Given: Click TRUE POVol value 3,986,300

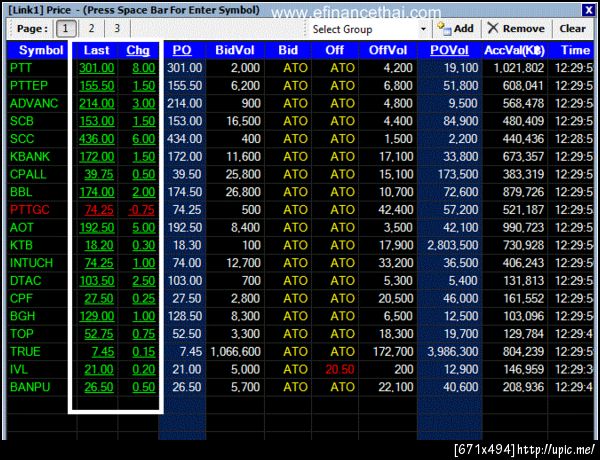Looking at the screenshot, I should click(x=453, y=351).
